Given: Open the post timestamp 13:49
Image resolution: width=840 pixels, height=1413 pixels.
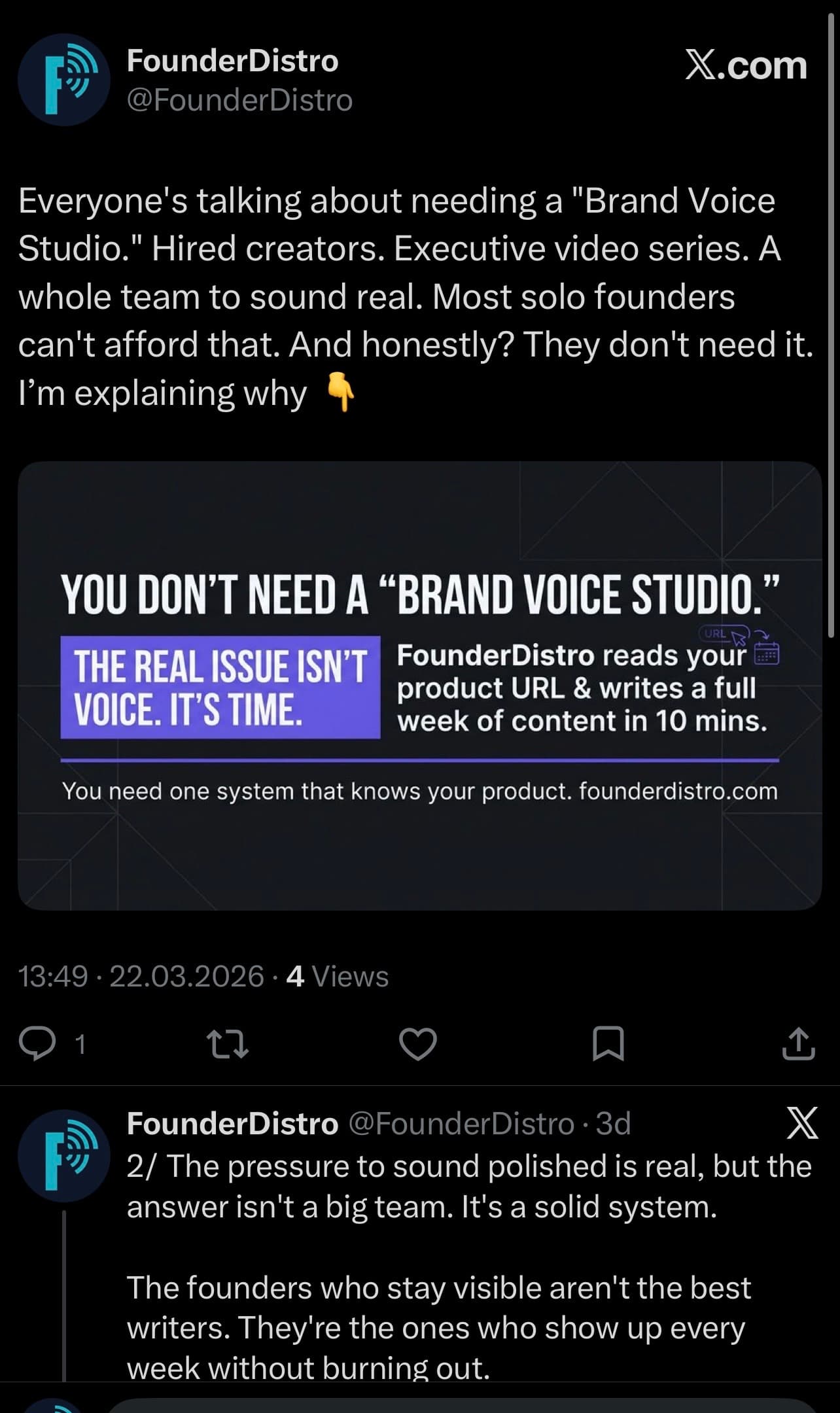Looking at the screenshot, I should 53,976.
